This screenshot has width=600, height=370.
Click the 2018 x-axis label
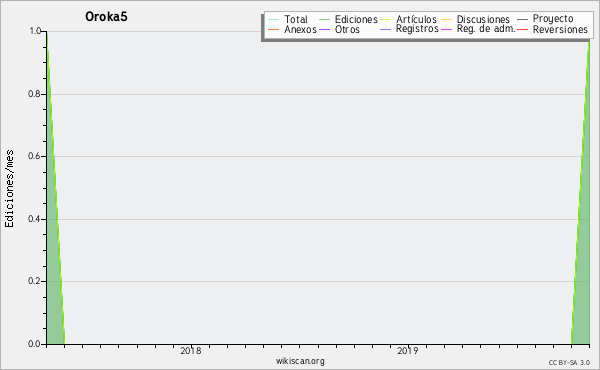[x=191, y=351]
